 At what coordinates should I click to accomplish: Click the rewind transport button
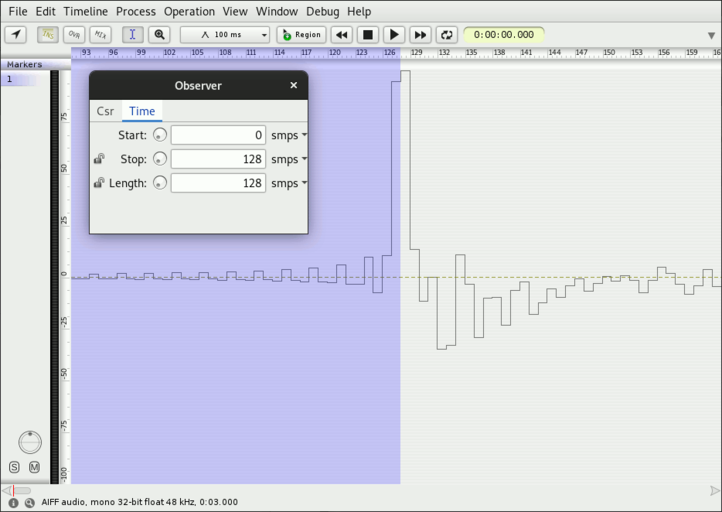pyautogui.click(x=342, y=35)
